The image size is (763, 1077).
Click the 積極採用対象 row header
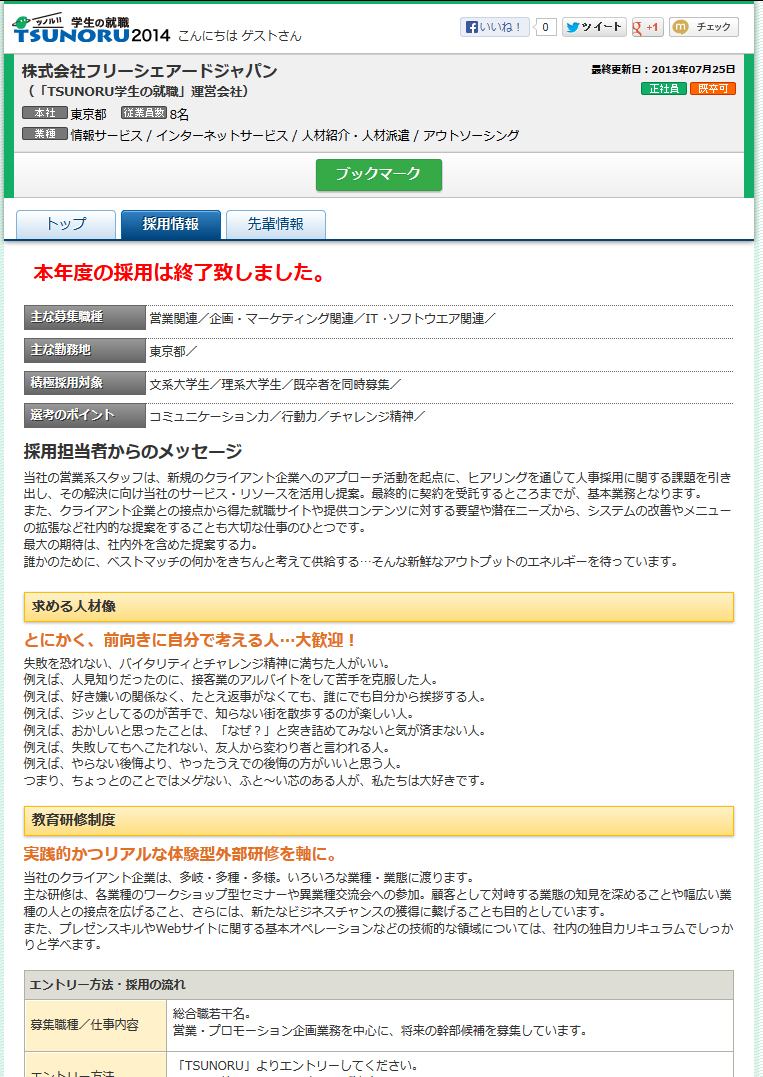pyautogui.click(x=85, y=383)
